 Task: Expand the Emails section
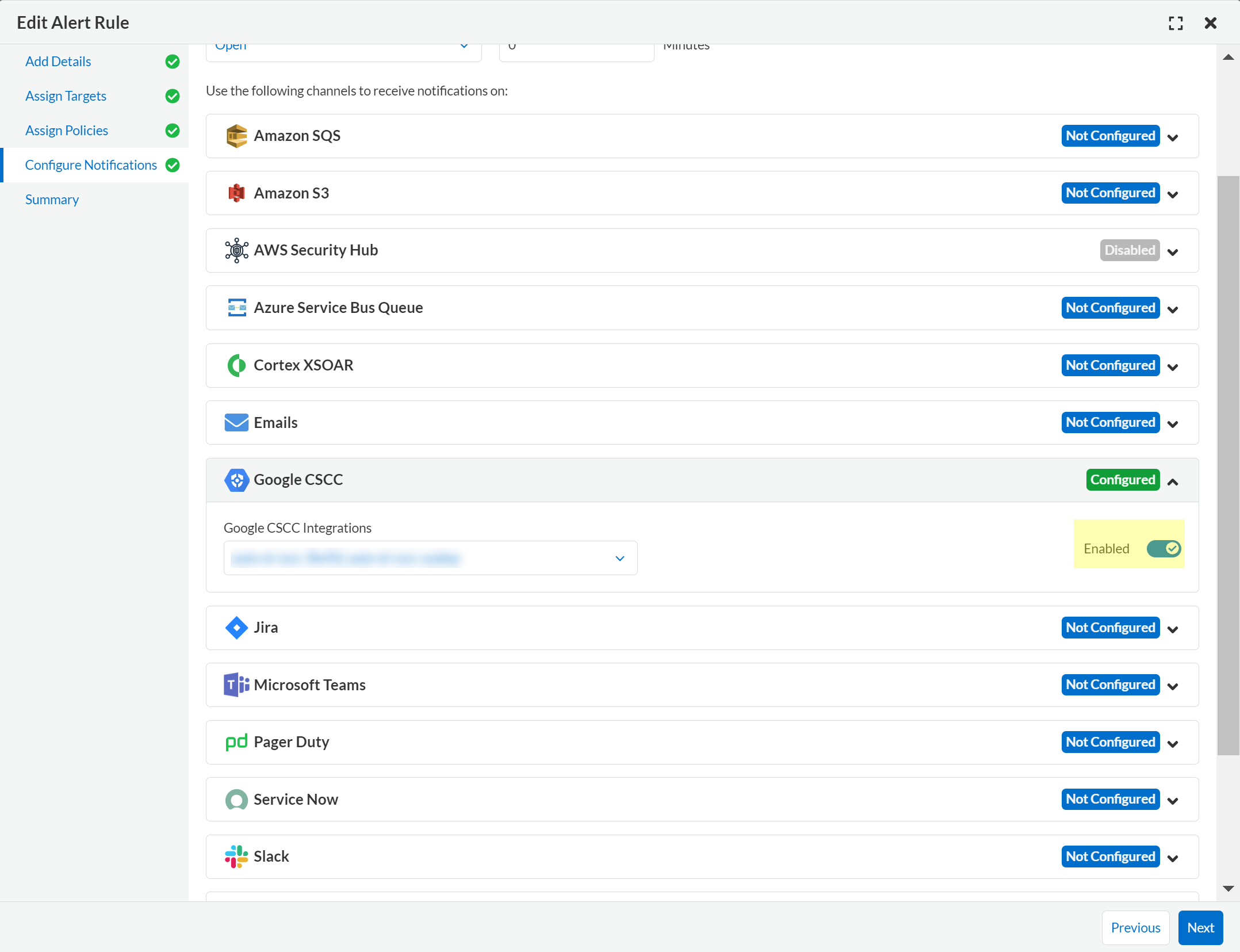point(1173,424)
